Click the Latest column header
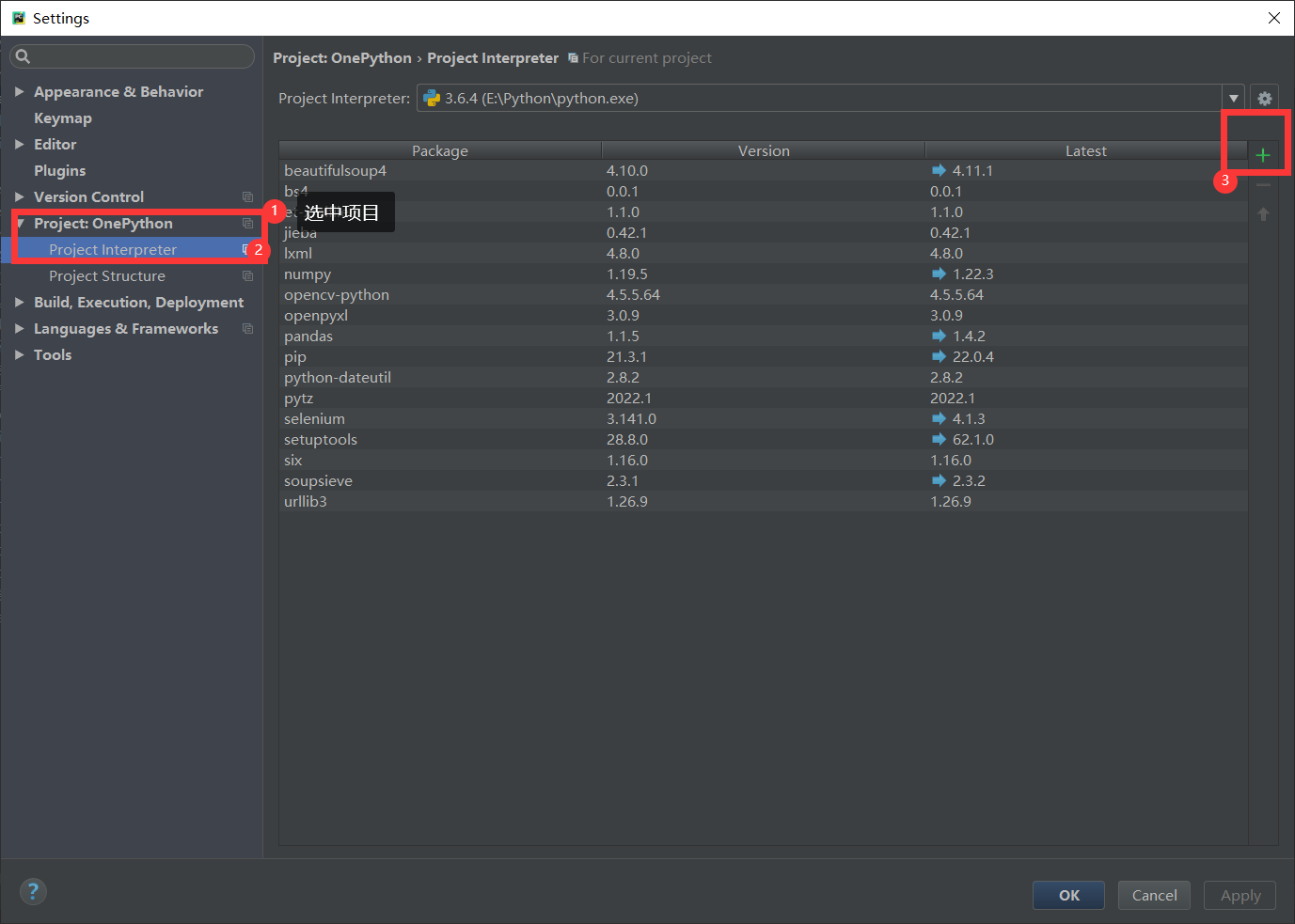The width and height of the screenshot is (1295, 924). tap(1086, 150)
